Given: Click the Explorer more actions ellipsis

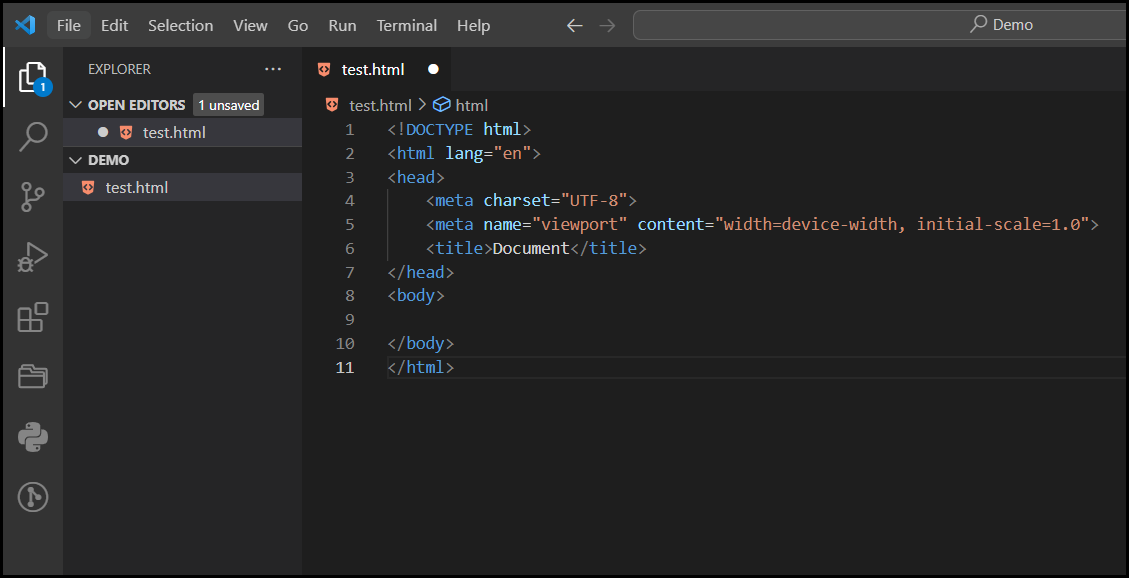Looking at the screenshot, I should coord(273,69).
